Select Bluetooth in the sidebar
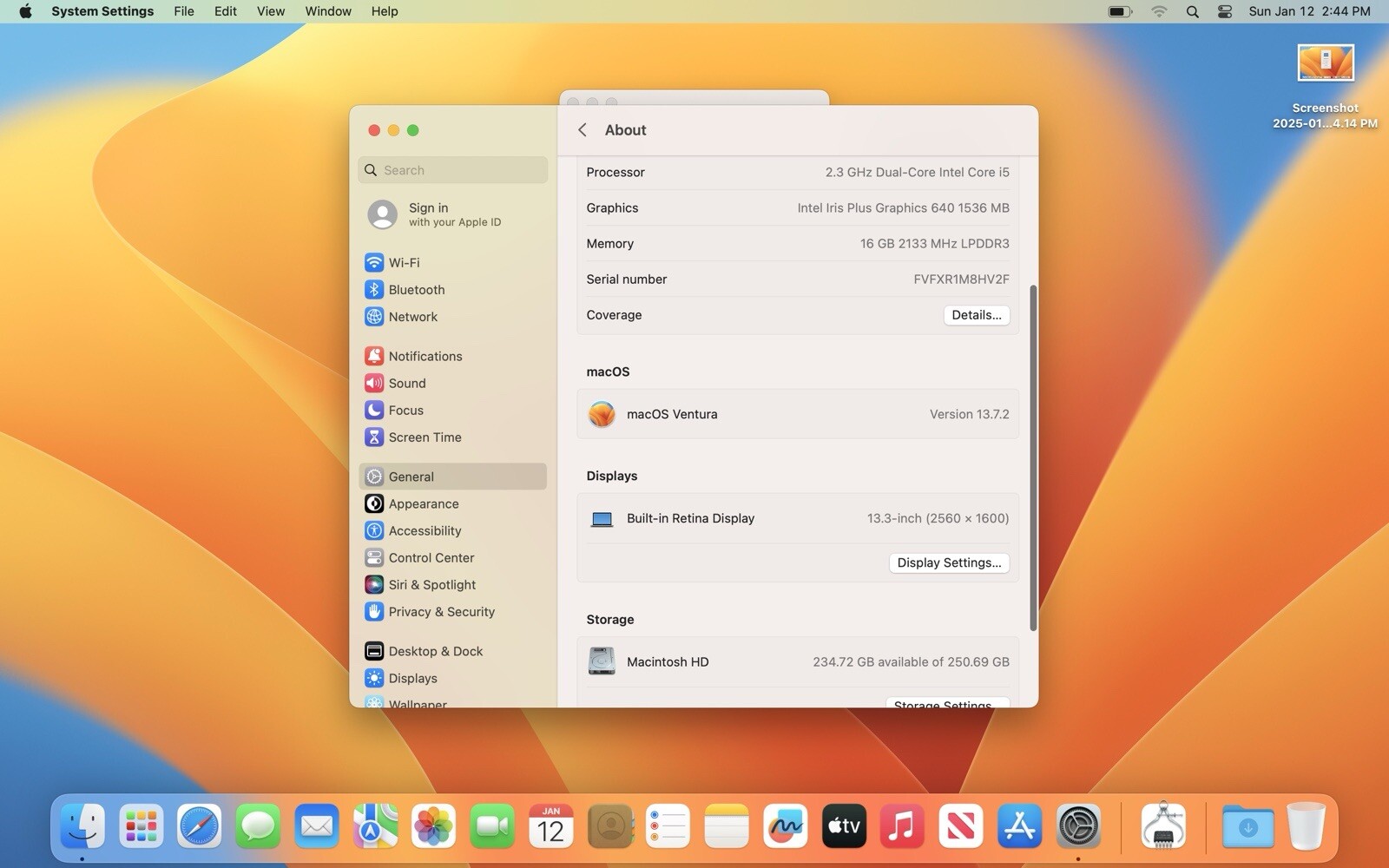Viewport: 1389px width, 868px height. pos(416,289)
